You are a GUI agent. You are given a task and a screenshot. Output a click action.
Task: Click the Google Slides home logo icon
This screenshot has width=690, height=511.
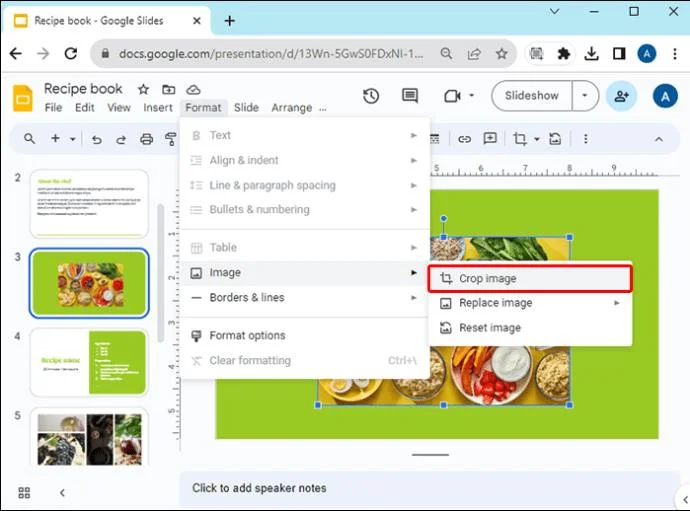[x=22, y=98]
